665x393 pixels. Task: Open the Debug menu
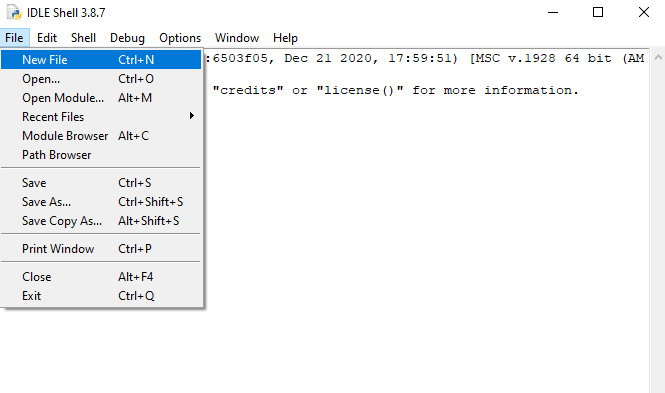(x=127, y=38)
